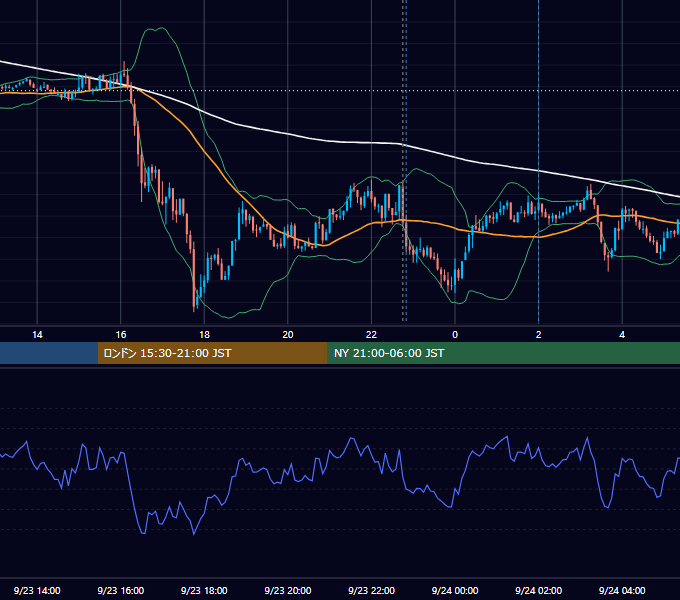Click the 9/23 18:00 label on the lower time axis
The image size is (680, 600).
tap(204, 590)
